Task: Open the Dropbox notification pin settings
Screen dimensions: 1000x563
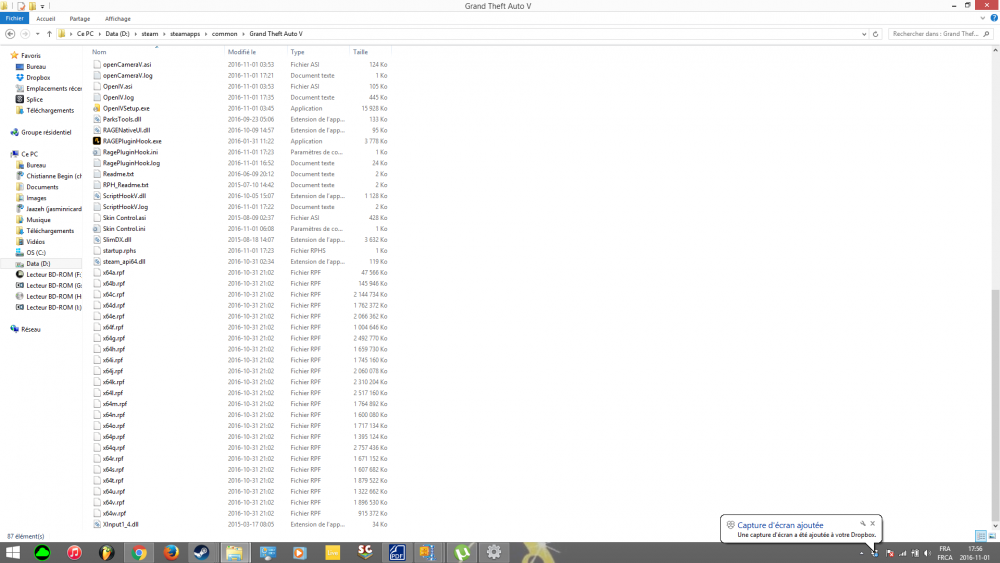Action: [862, 523]
